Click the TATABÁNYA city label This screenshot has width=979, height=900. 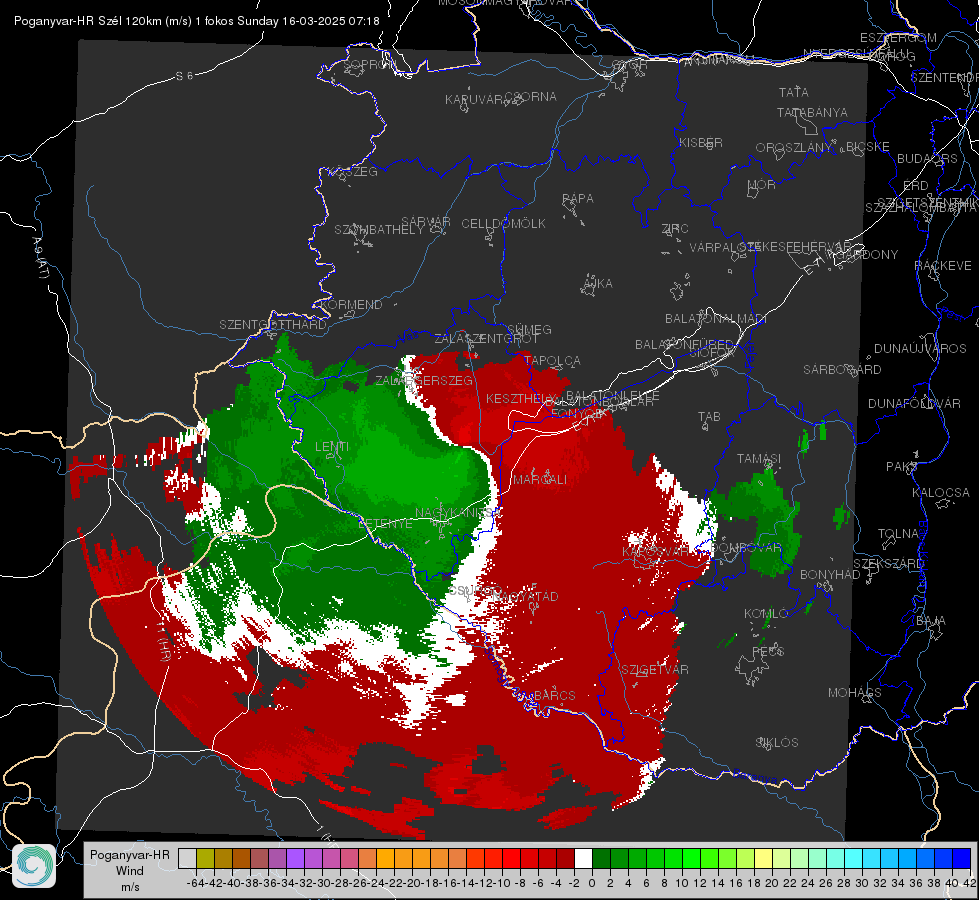pyautogui.click(x=812, y=113)
